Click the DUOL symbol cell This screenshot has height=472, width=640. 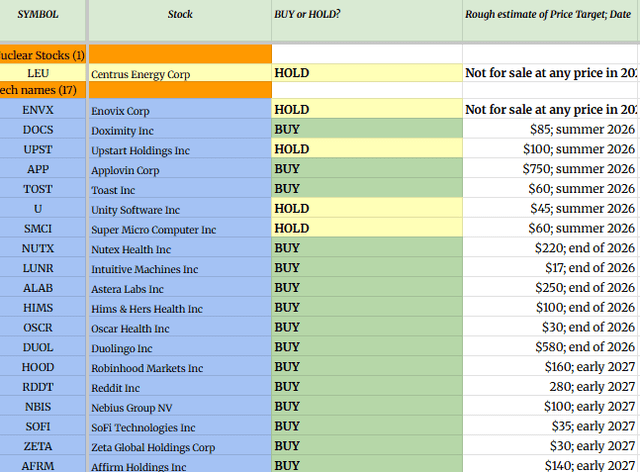pos(42,347)
